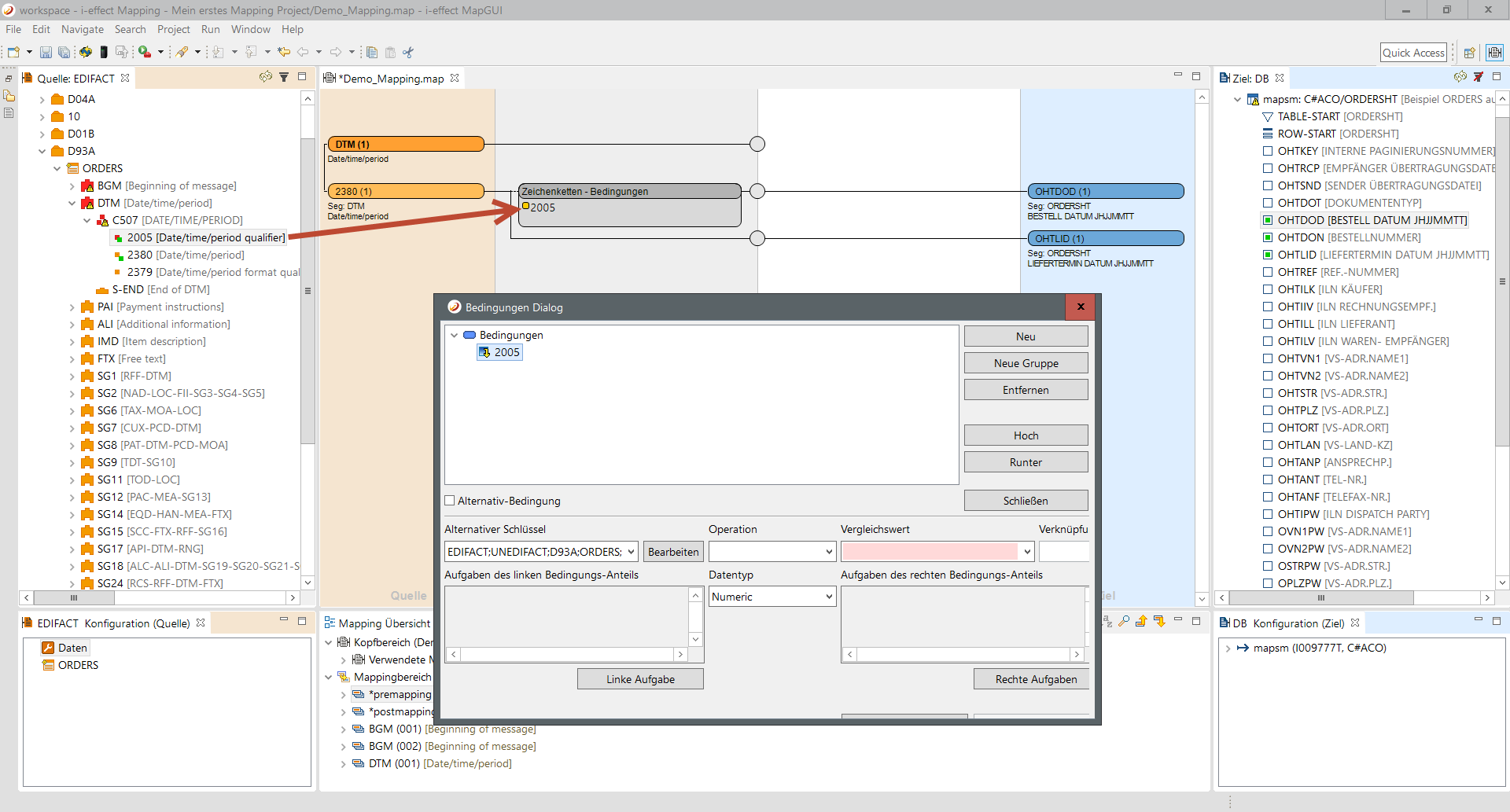Image resolution: width=1510 pixels, height=812 pixels.
Task: Click sync icon in Ziel: DB panel
Action: 1460,77
